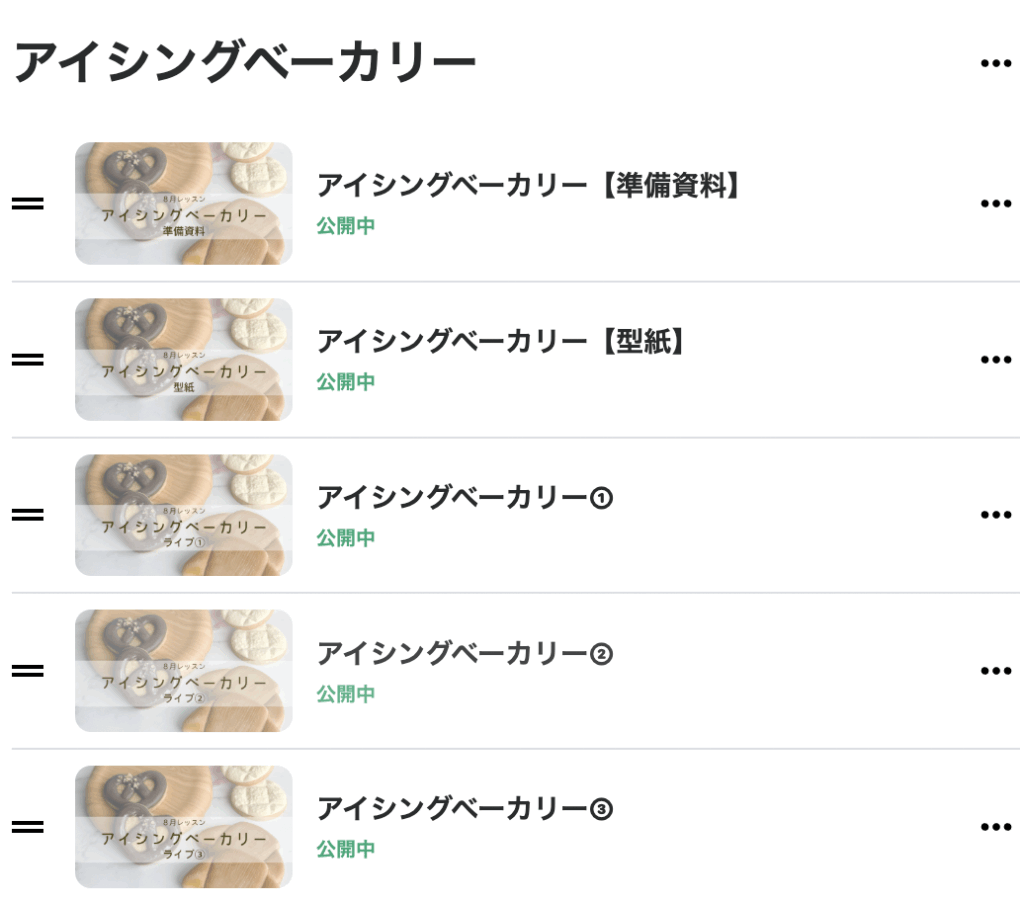1024x901 pixels.
Task: Grab the reorder handle of 【型紙】 row
Action: click(28, 360)
